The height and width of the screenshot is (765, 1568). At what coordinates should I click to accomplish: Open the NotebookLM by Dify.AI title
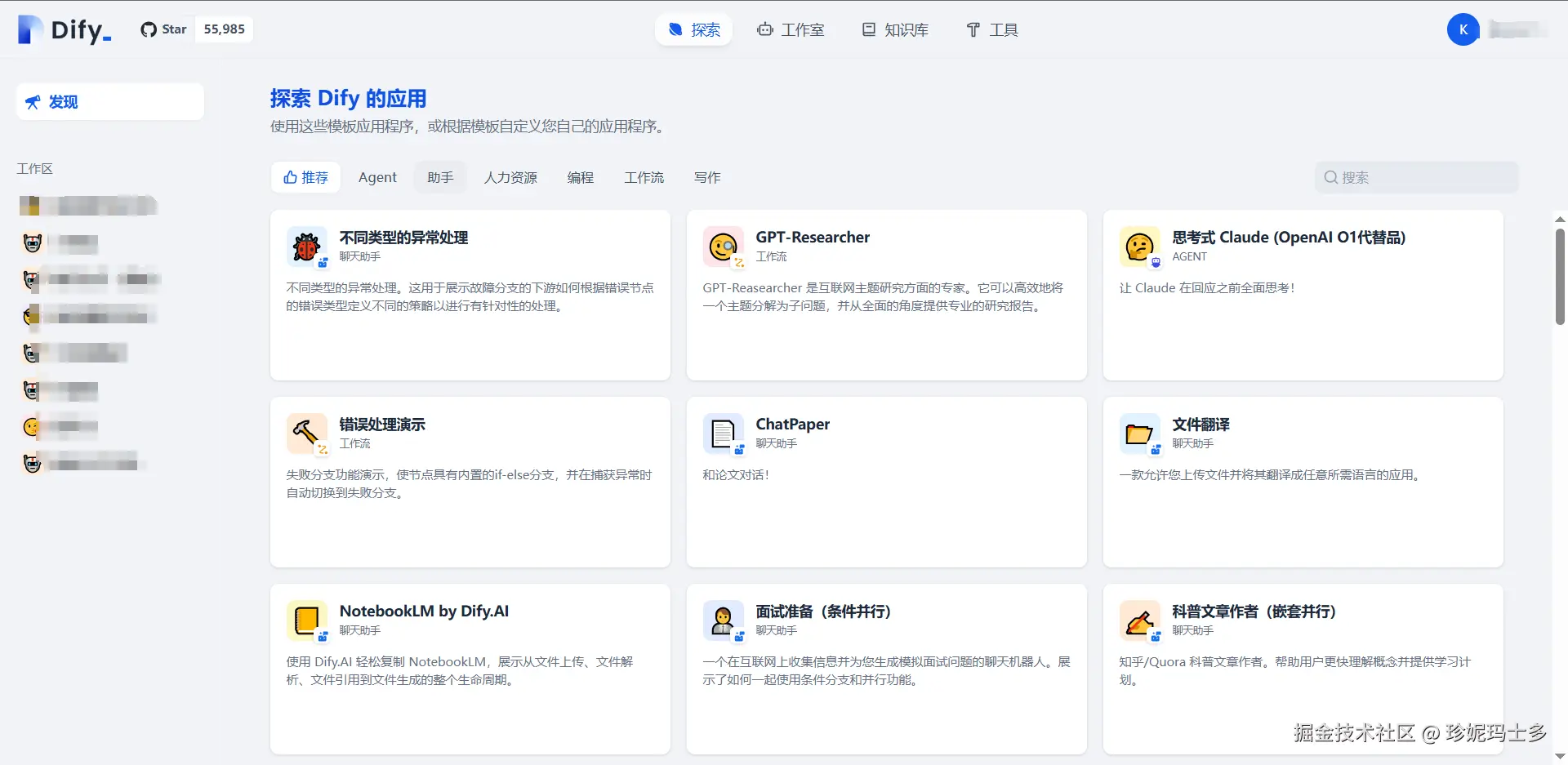click(x=424, y=612)
